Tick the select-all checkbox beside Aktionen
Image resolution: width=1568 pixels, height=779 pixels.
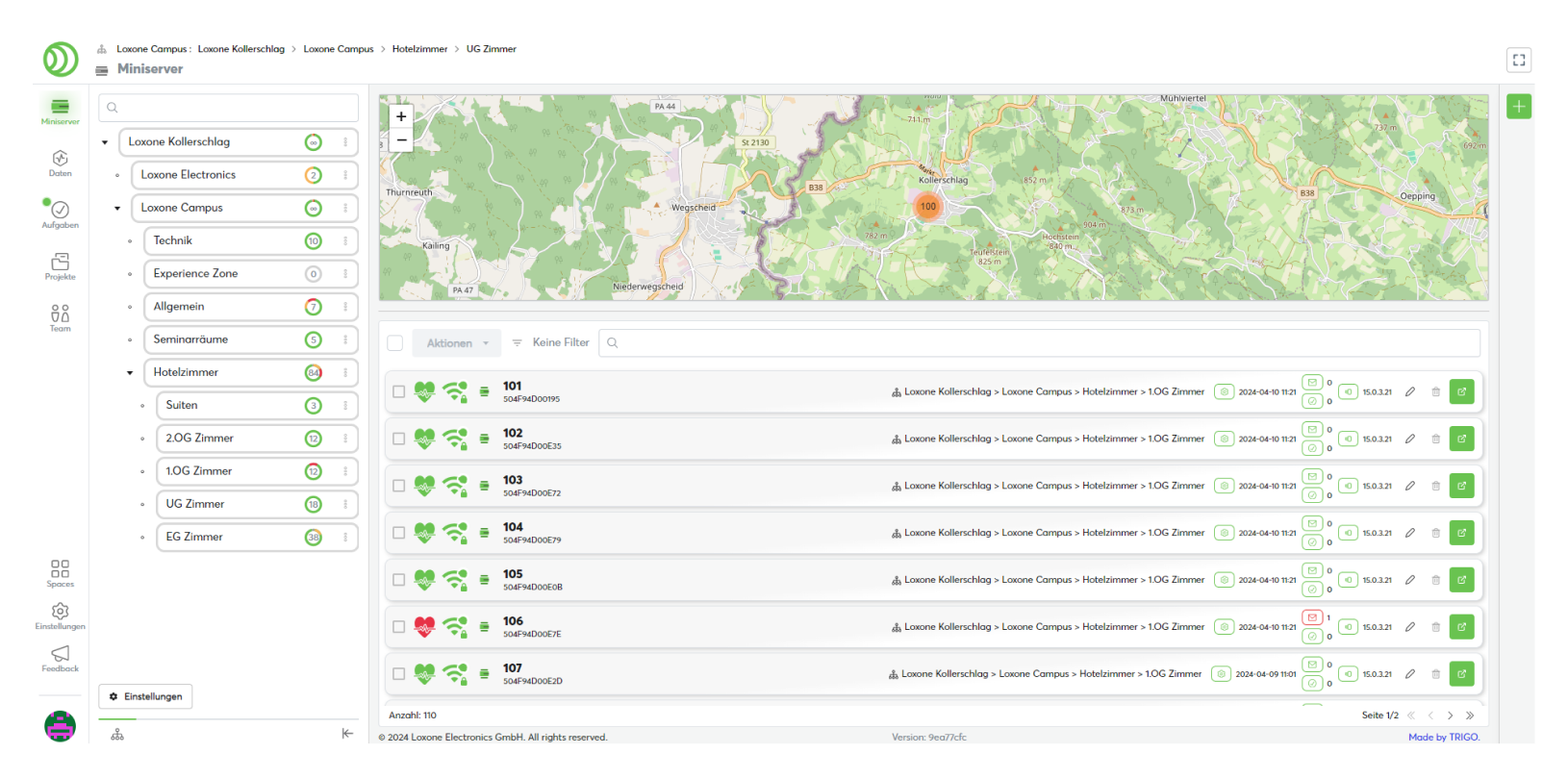[x=395, y=343]
